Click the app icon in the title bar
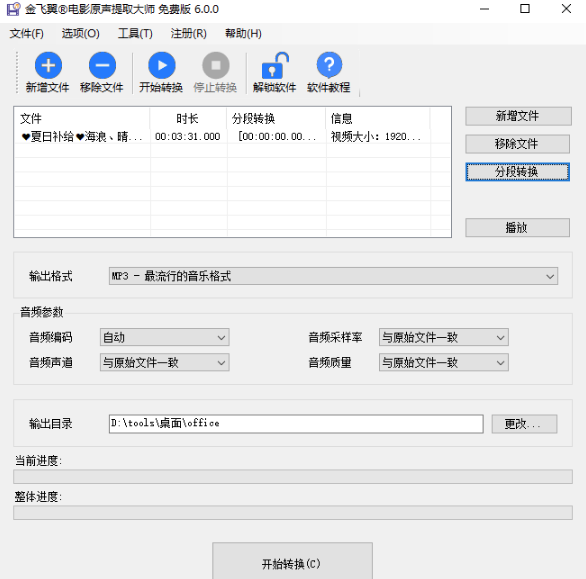 pos(13,9)
